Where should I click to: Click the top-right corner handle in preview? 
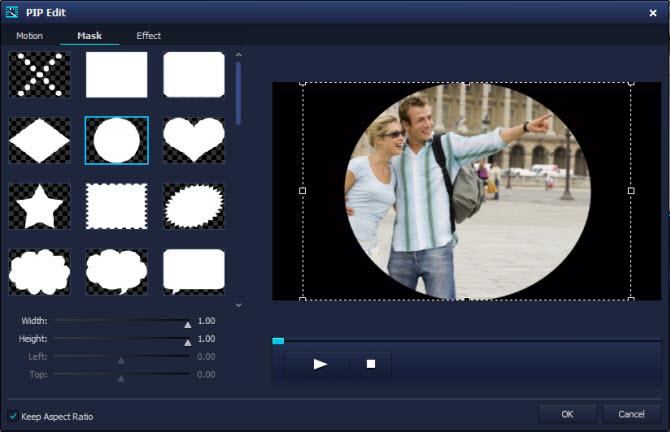coord(631,84)
